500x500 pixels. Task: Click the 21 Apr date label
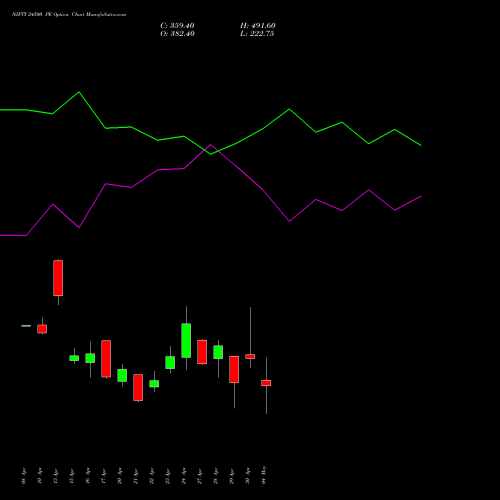(136, 476)
